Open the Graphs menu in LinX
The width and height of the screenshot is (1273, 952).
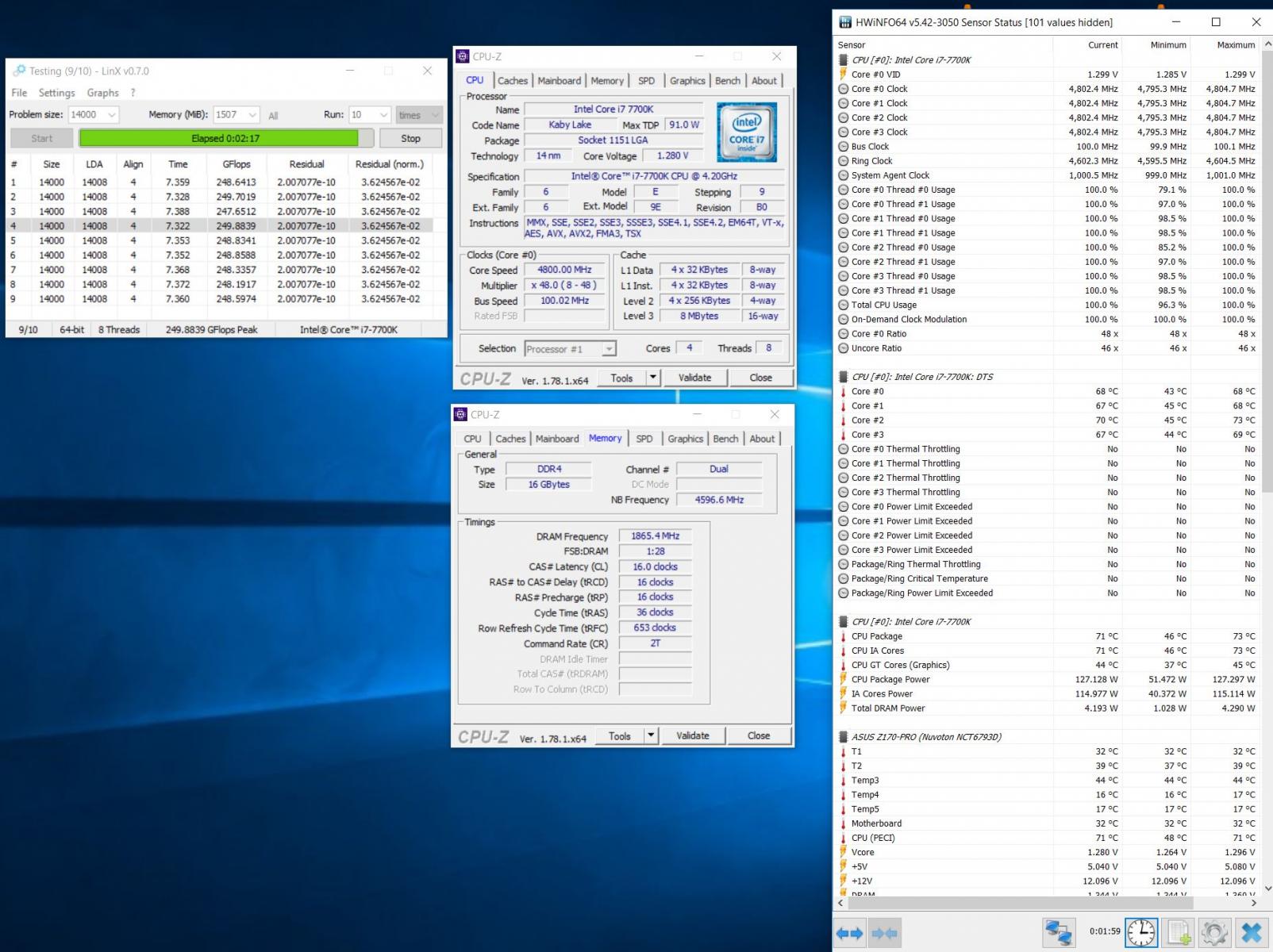click(x=102, y=93)
